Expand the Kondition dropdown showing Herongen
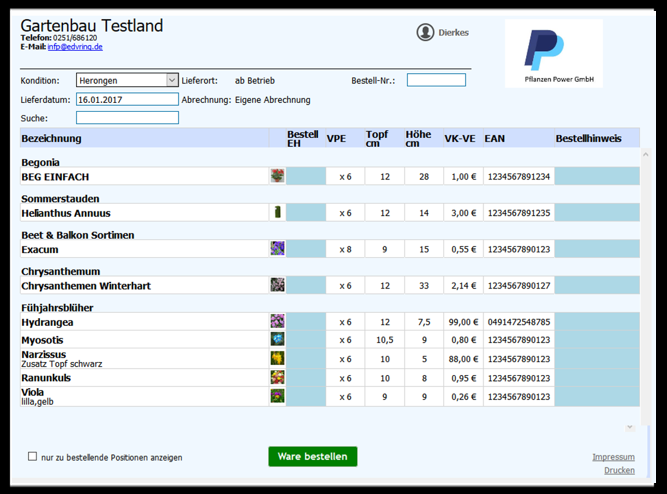 (x=170, y=80)
